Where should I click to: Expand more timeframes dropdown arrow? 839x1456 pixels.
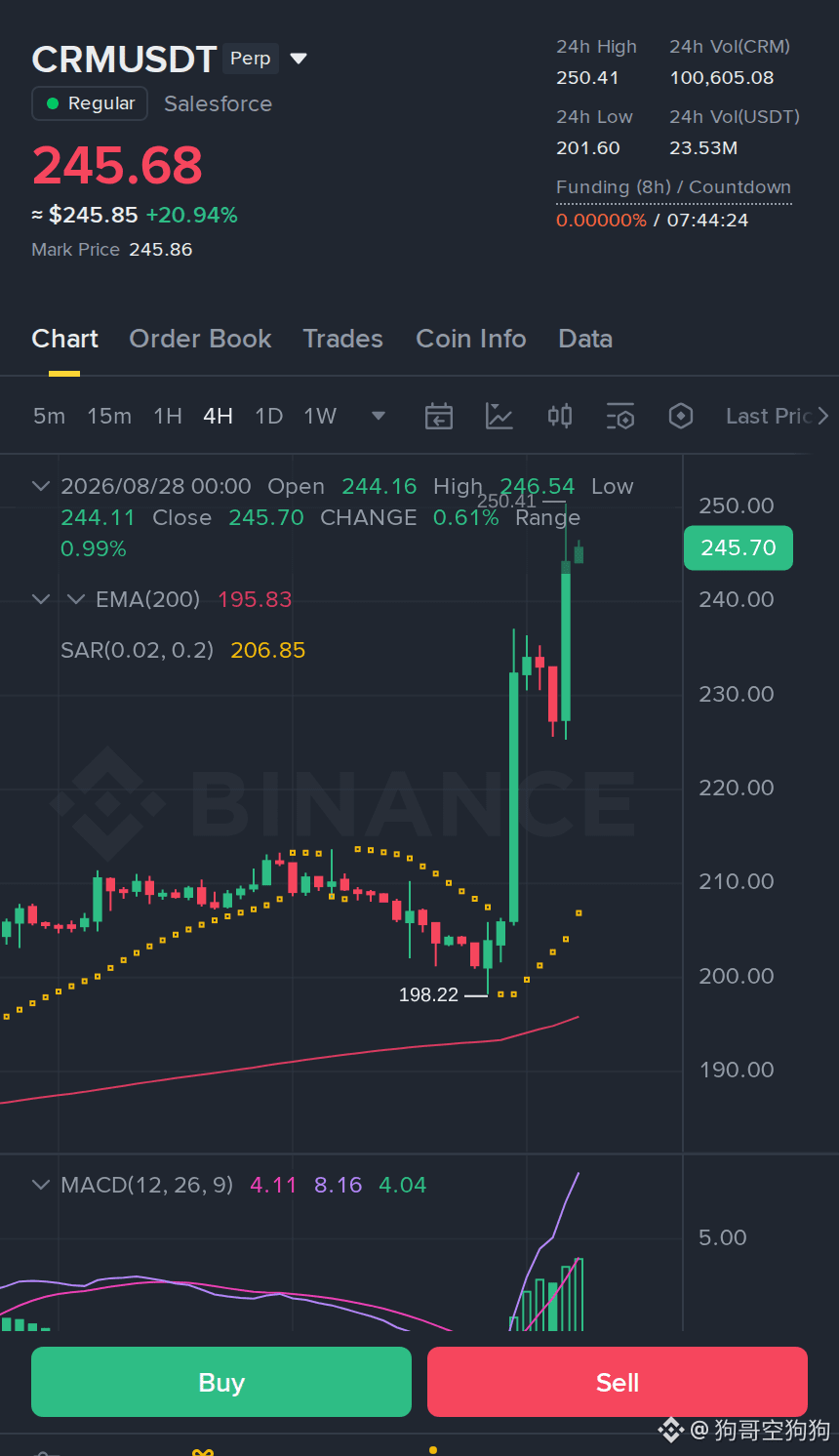click(379, 417)
